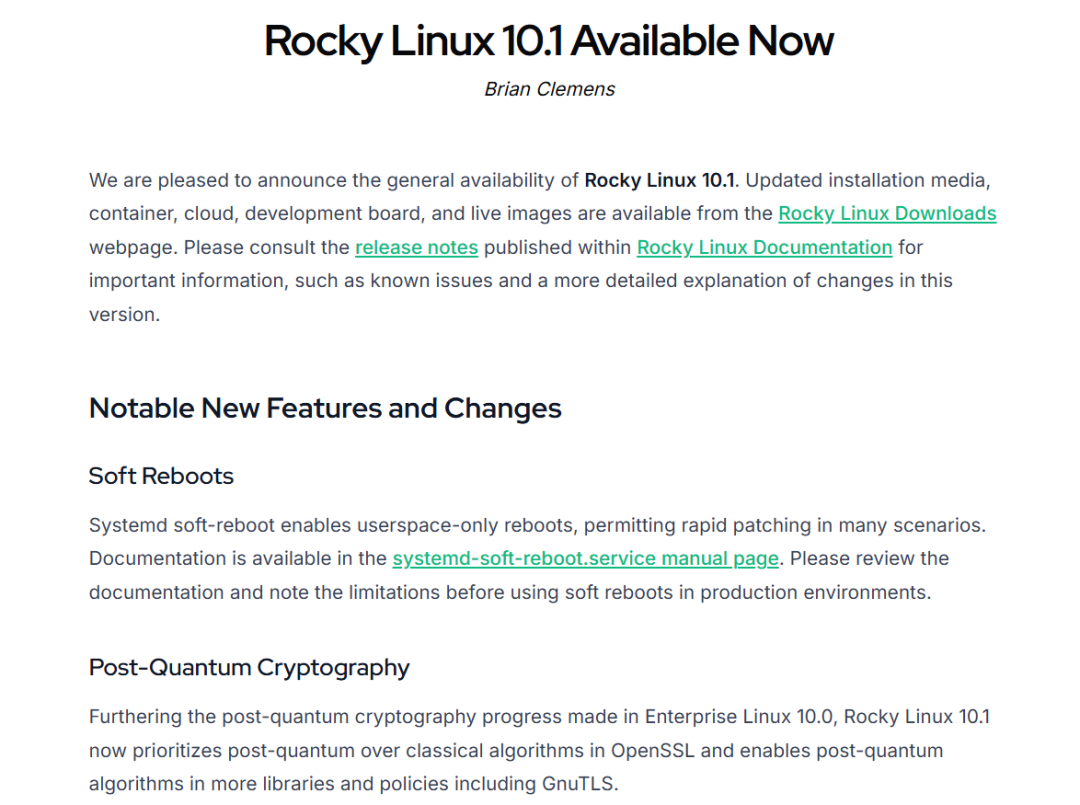Open the release notes link
The height and width of the screenshot is (805, 1080).
click(416, 247)
